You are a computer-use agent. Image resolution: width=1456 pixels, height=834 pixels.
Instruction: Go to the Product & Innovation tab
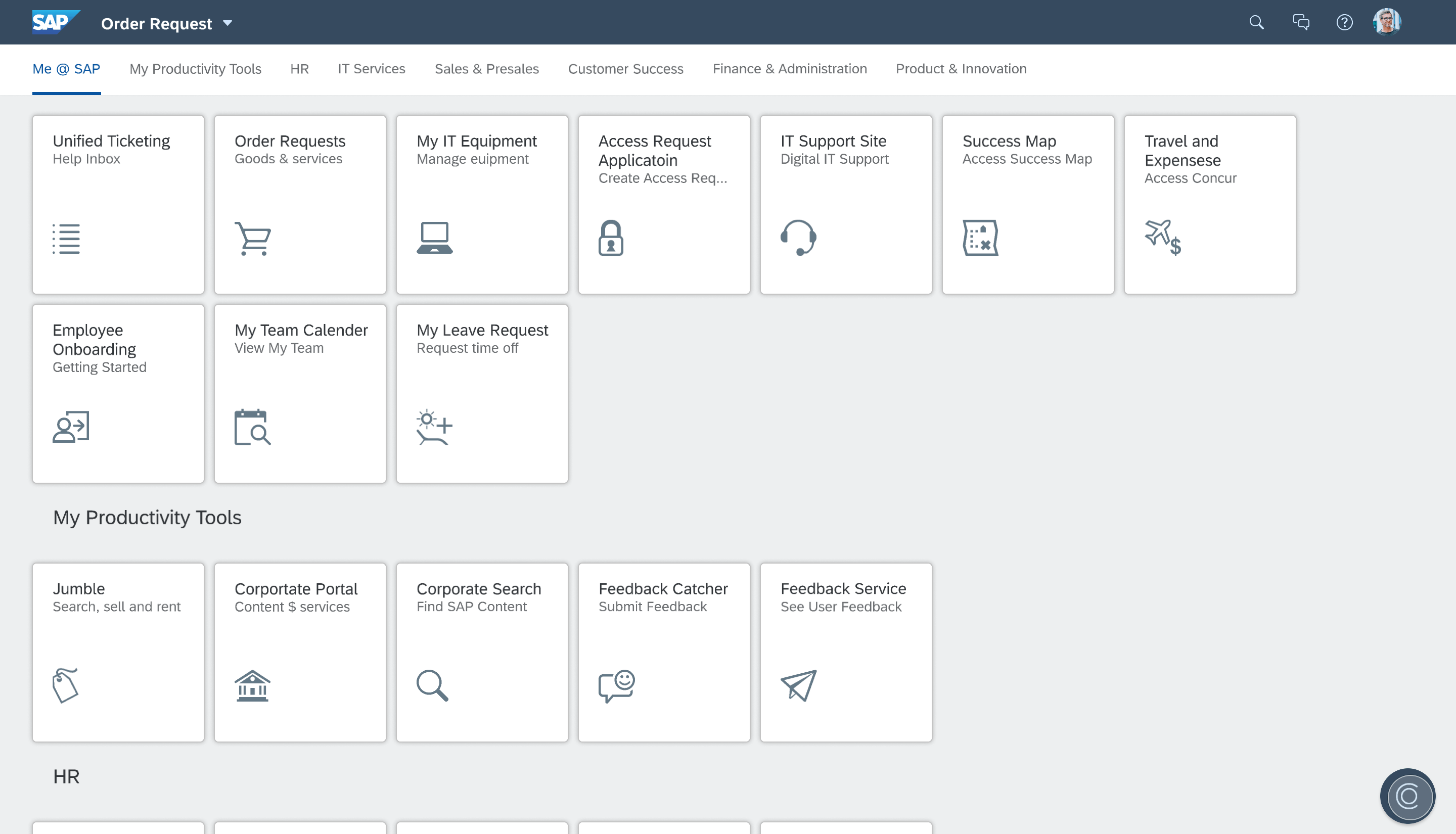(x=961, y=69)
